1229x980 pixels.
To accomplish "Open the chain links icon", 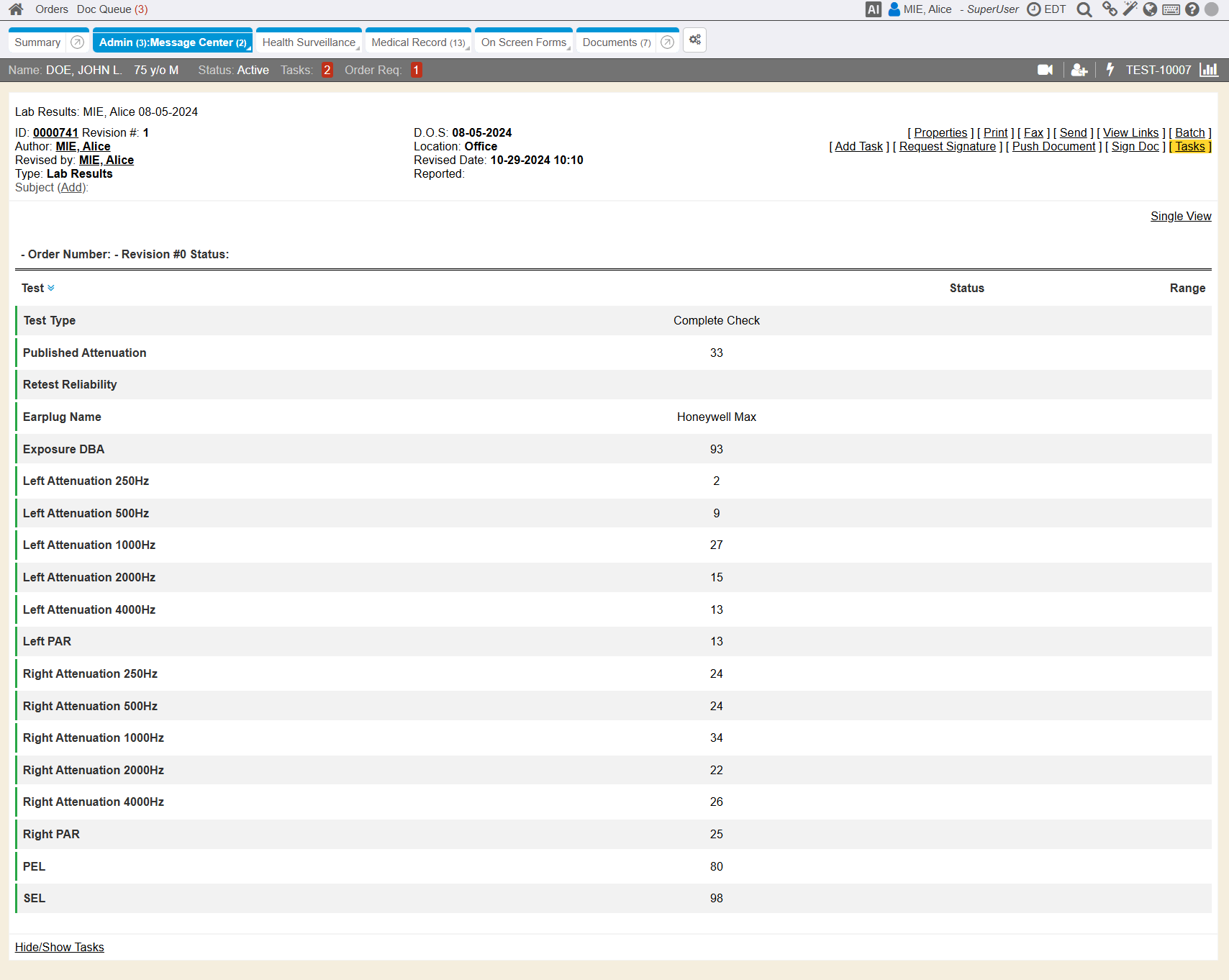I will pos(1110,9).
